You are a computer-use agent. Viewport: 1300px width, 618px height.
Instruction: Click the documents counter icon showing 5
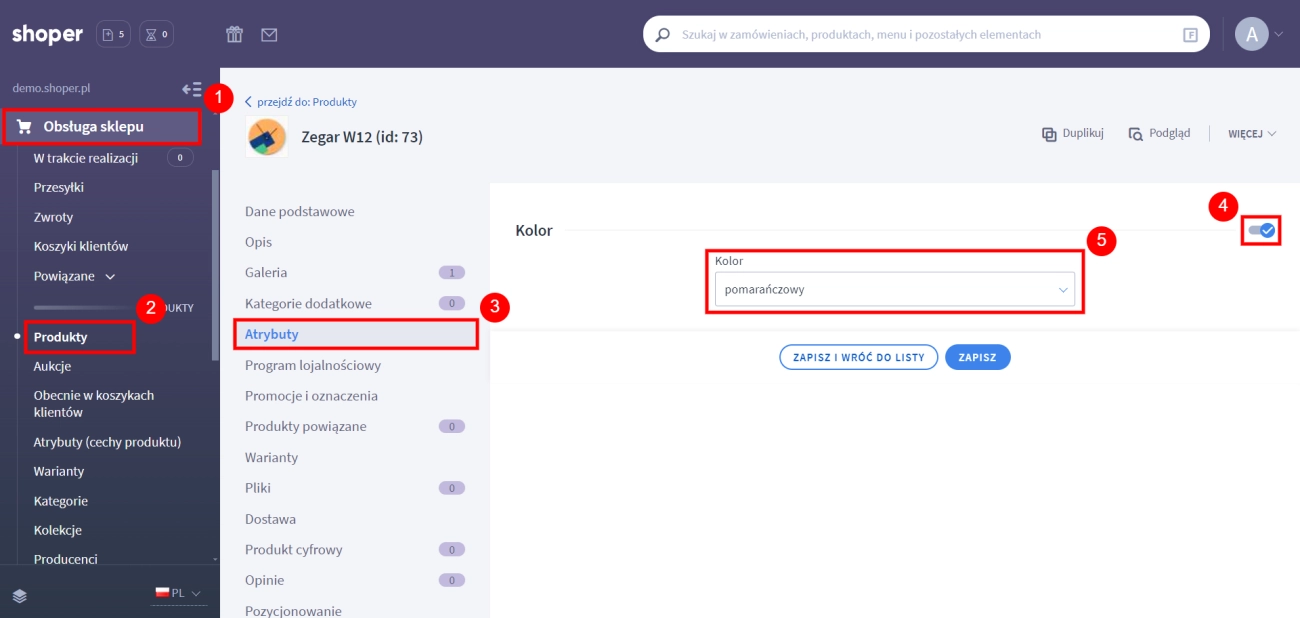point(113,35)
